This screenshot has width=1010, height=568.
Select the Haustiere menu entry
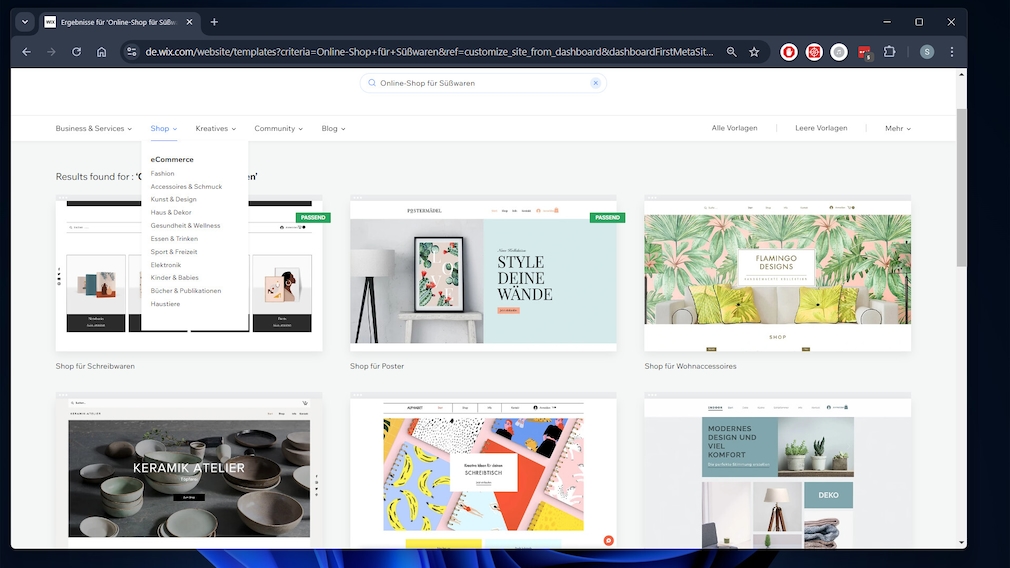(165, 304)
